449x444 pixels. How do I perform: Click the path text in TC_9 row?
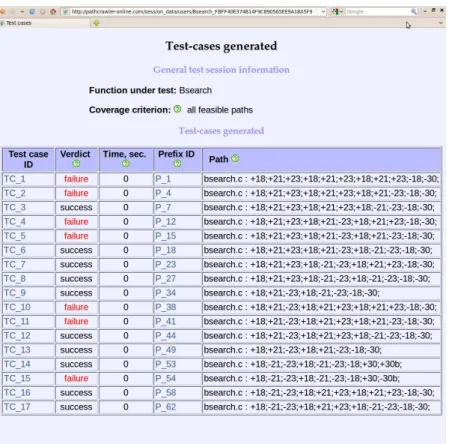click(x=292, y=293)
